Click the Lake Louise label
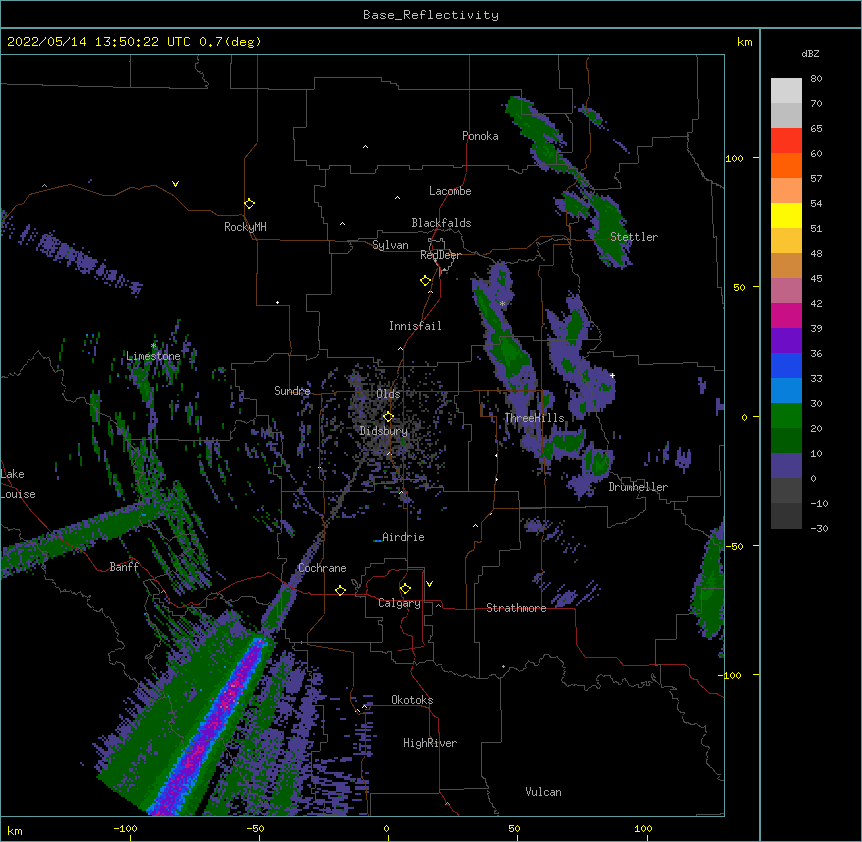Screen dimensions: 862x842 [x=18, y=484]
